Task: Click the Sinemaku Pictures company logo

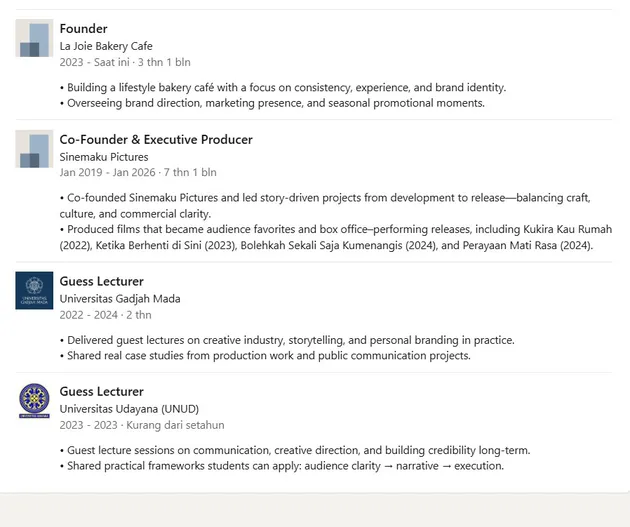Action: [x=34, y=149]
